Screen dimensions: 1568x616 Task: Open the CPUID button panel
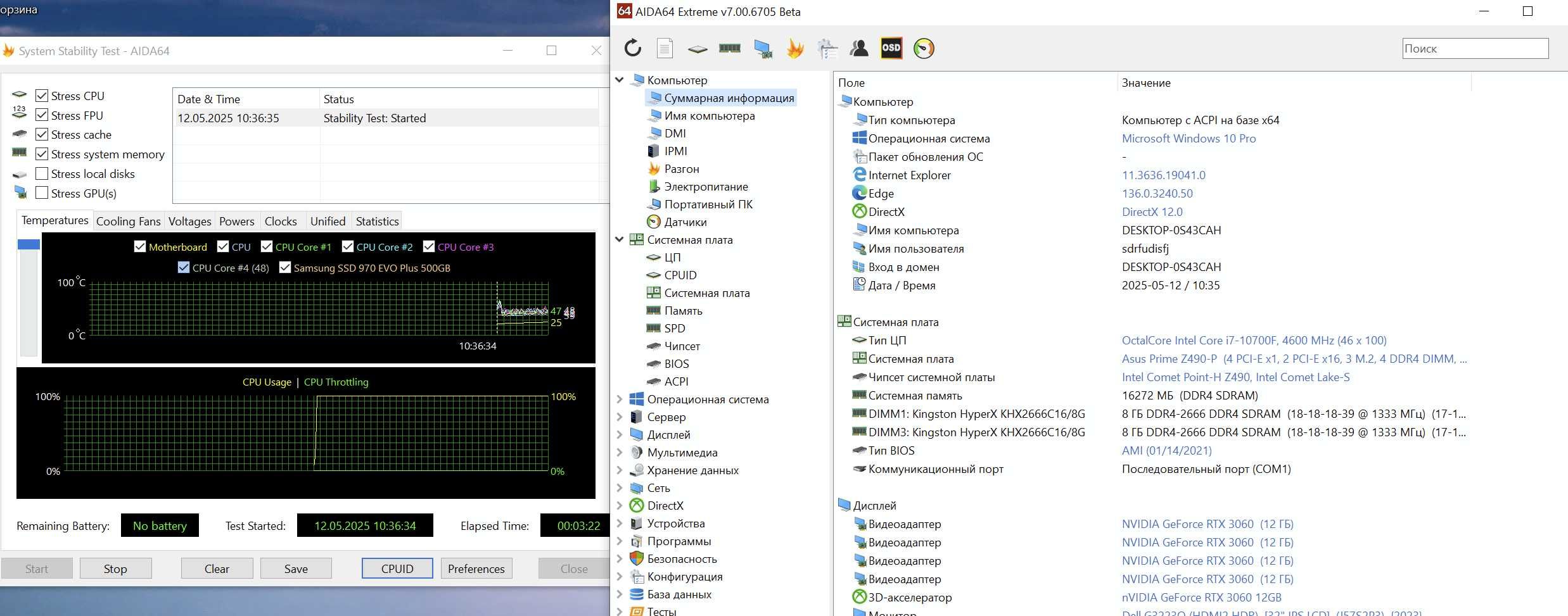pyautogui.click(x=397, y=569)
